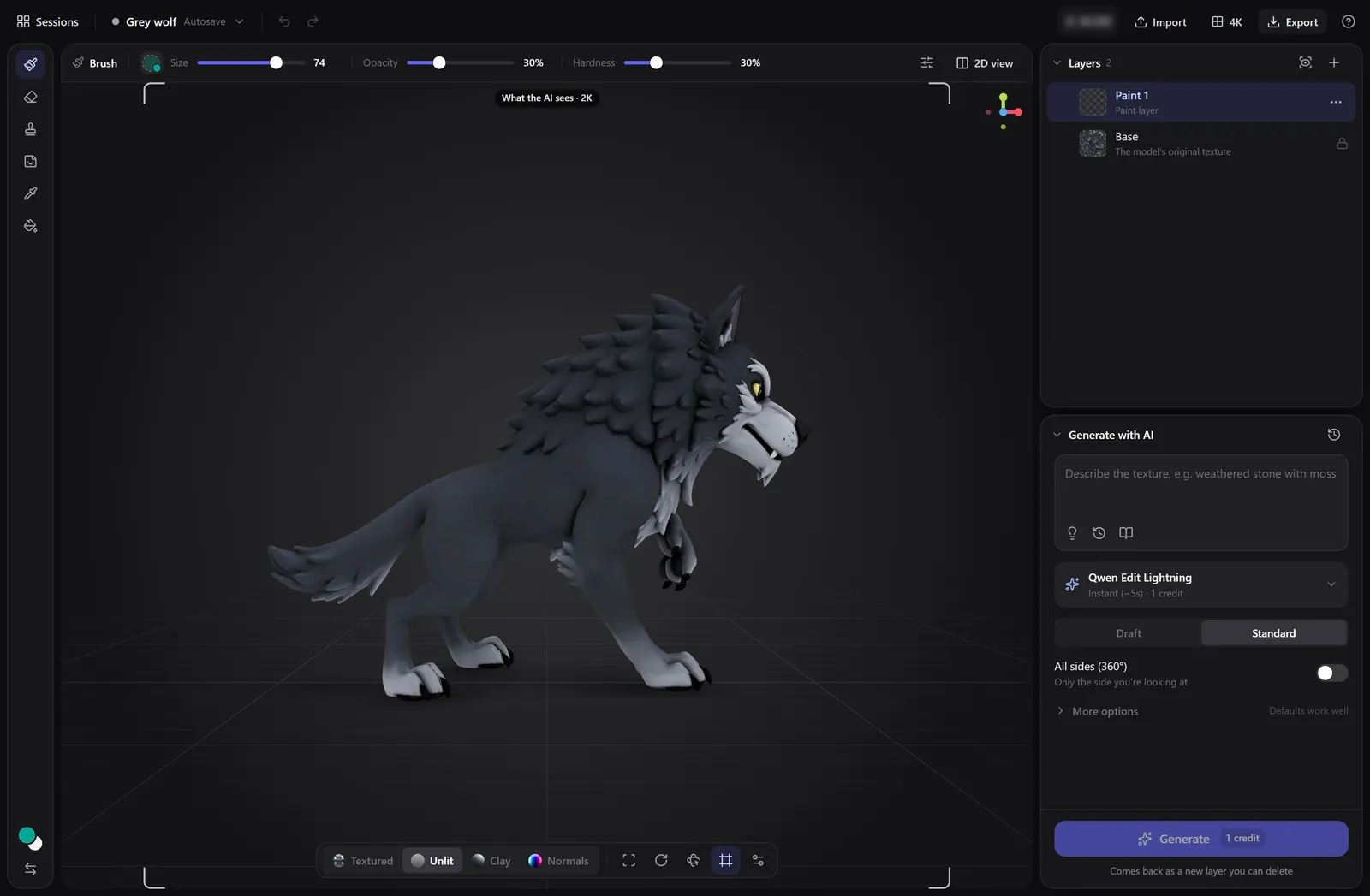
Task: Select the Draft quality tab
Action: pyautogui.click(x=1129, y=633)
